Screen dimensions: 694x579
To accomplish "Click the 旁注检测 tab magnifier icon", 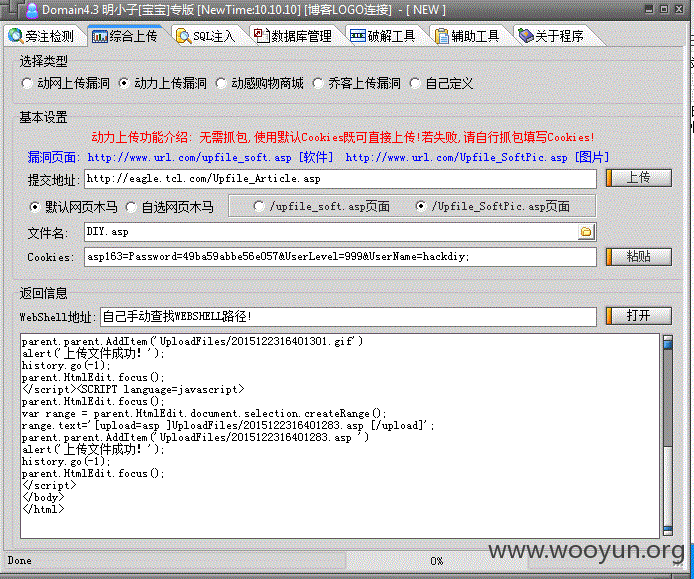I will pos(15,36).
